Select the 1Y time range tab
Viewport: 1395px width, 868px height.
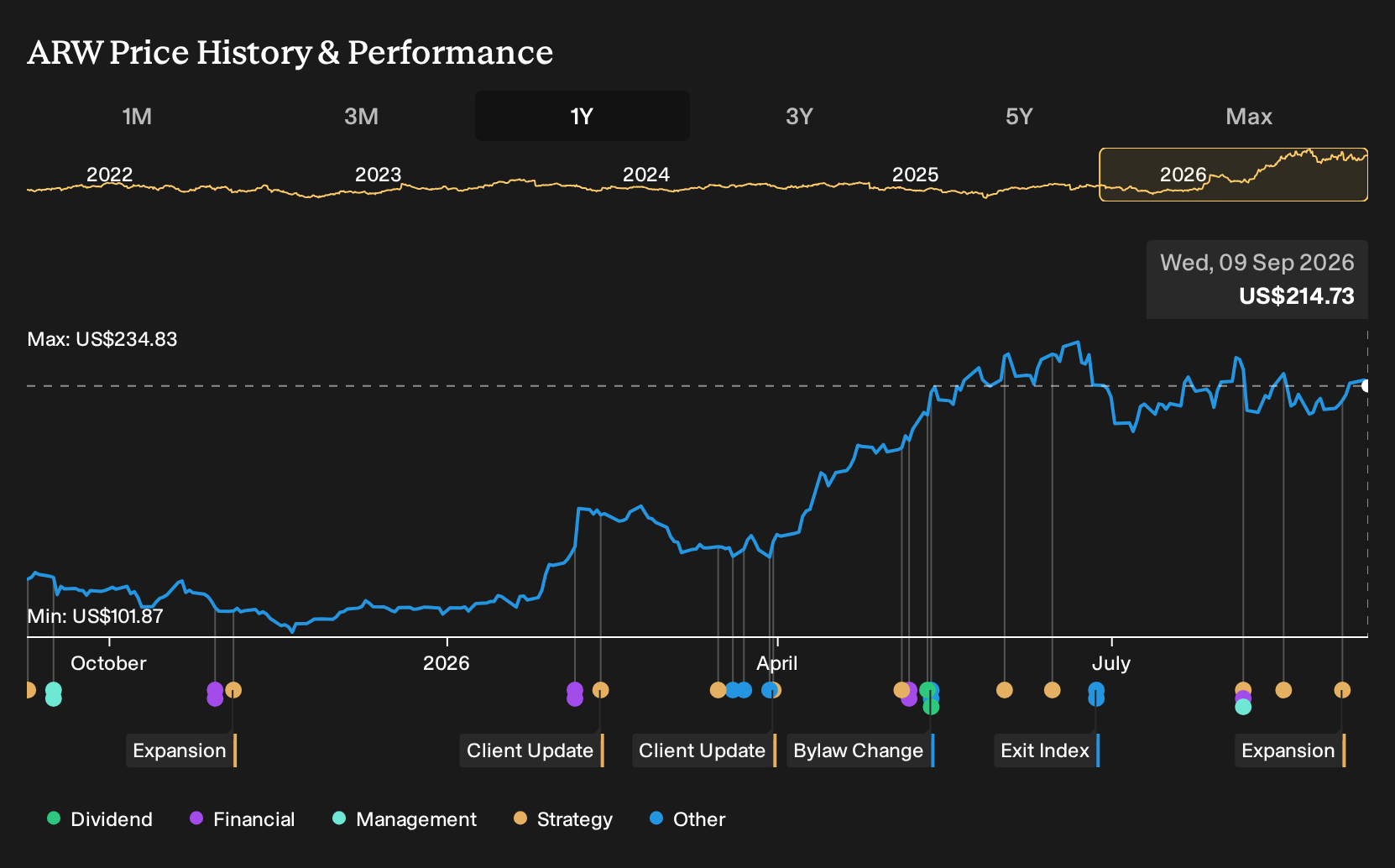click(x=582, y=116)
